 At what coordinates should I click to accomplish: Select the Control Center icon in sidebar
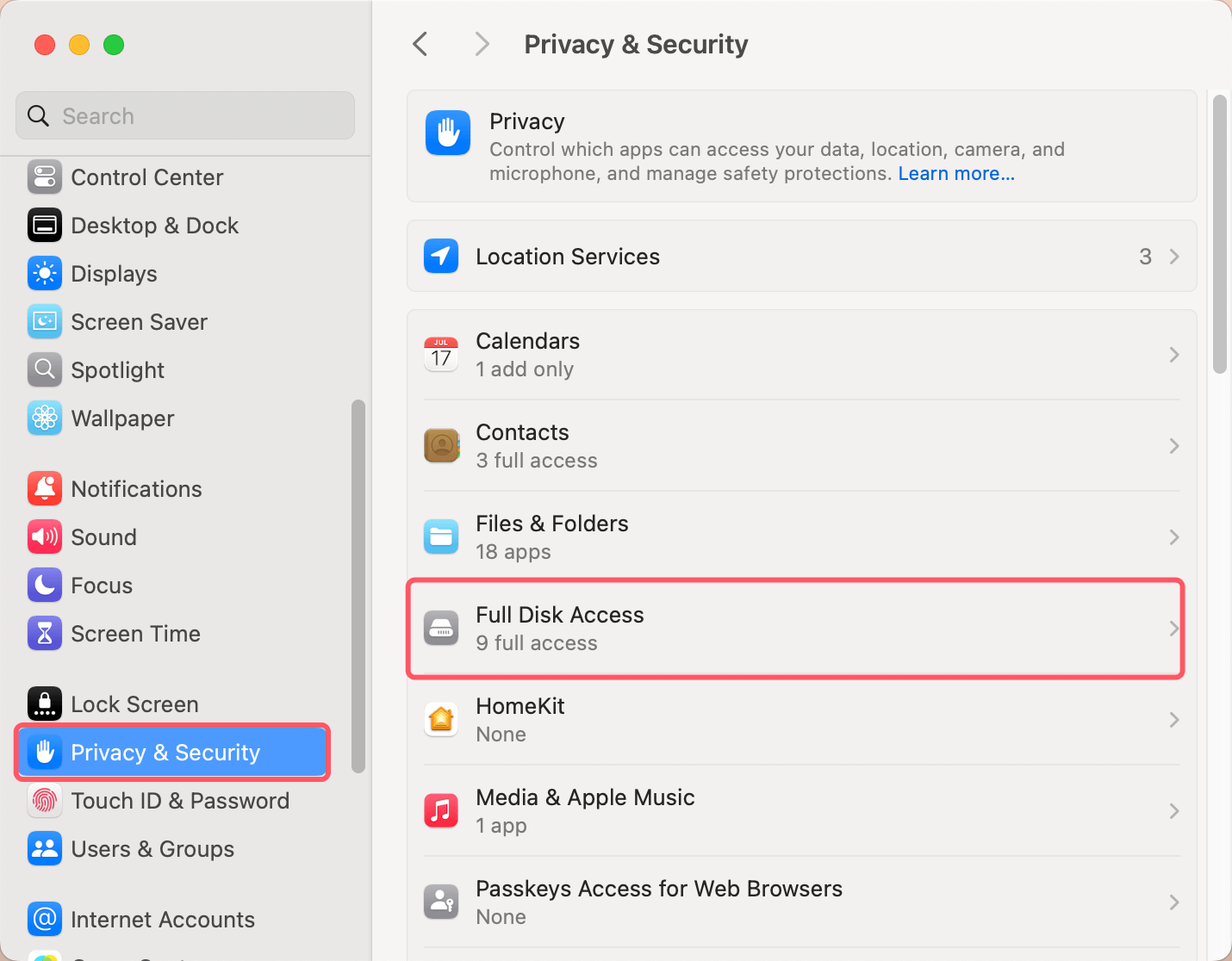(45, 177)
